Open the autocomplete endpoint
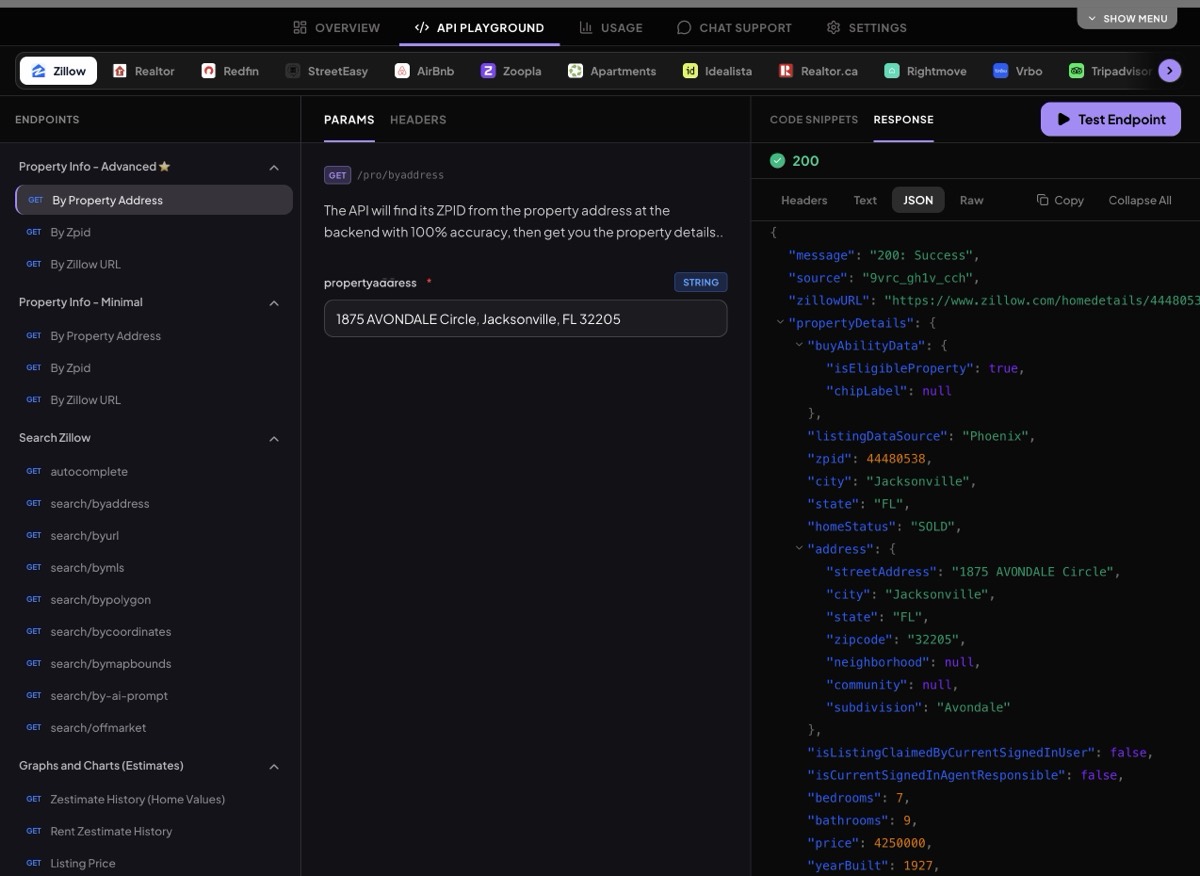The image size is (1200, 876). click(x=154, y=472)
